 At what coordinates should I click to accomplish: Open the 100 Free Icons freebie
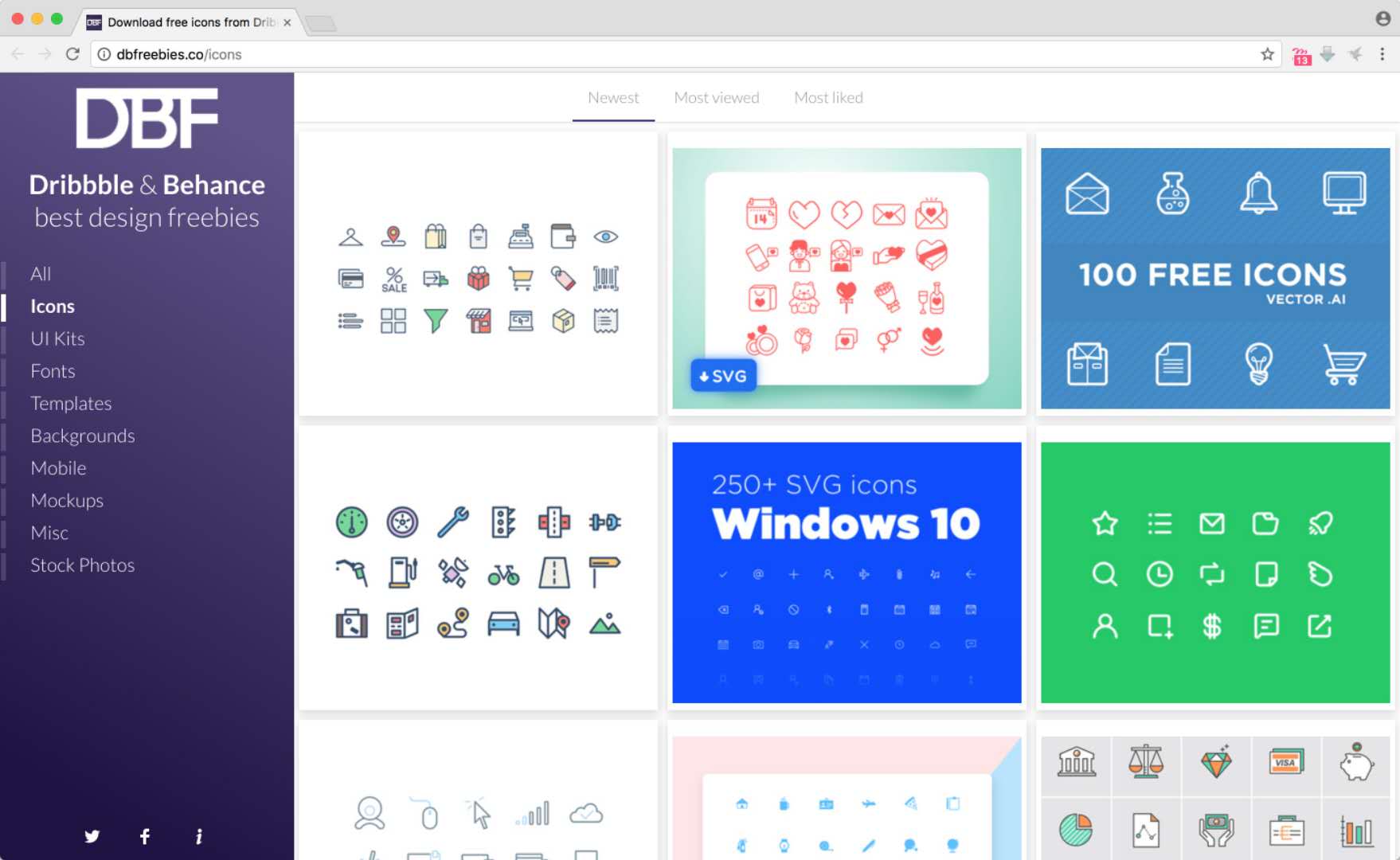[1215, 273]
